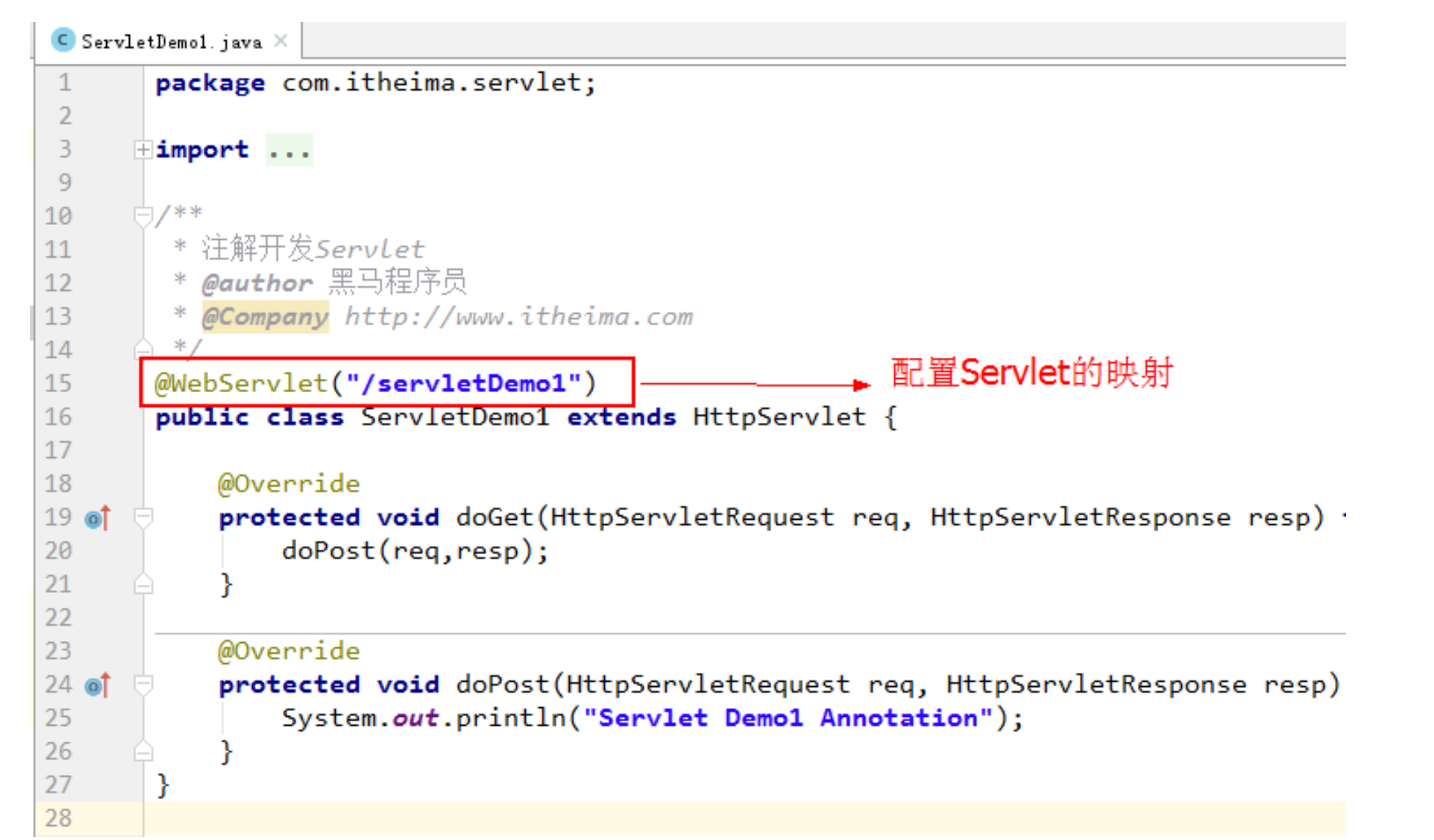The width and height of the screenshot is (1434, 840).
Task: Click the http://www.itheima.com link in the comment
Action: coord(518,317)
